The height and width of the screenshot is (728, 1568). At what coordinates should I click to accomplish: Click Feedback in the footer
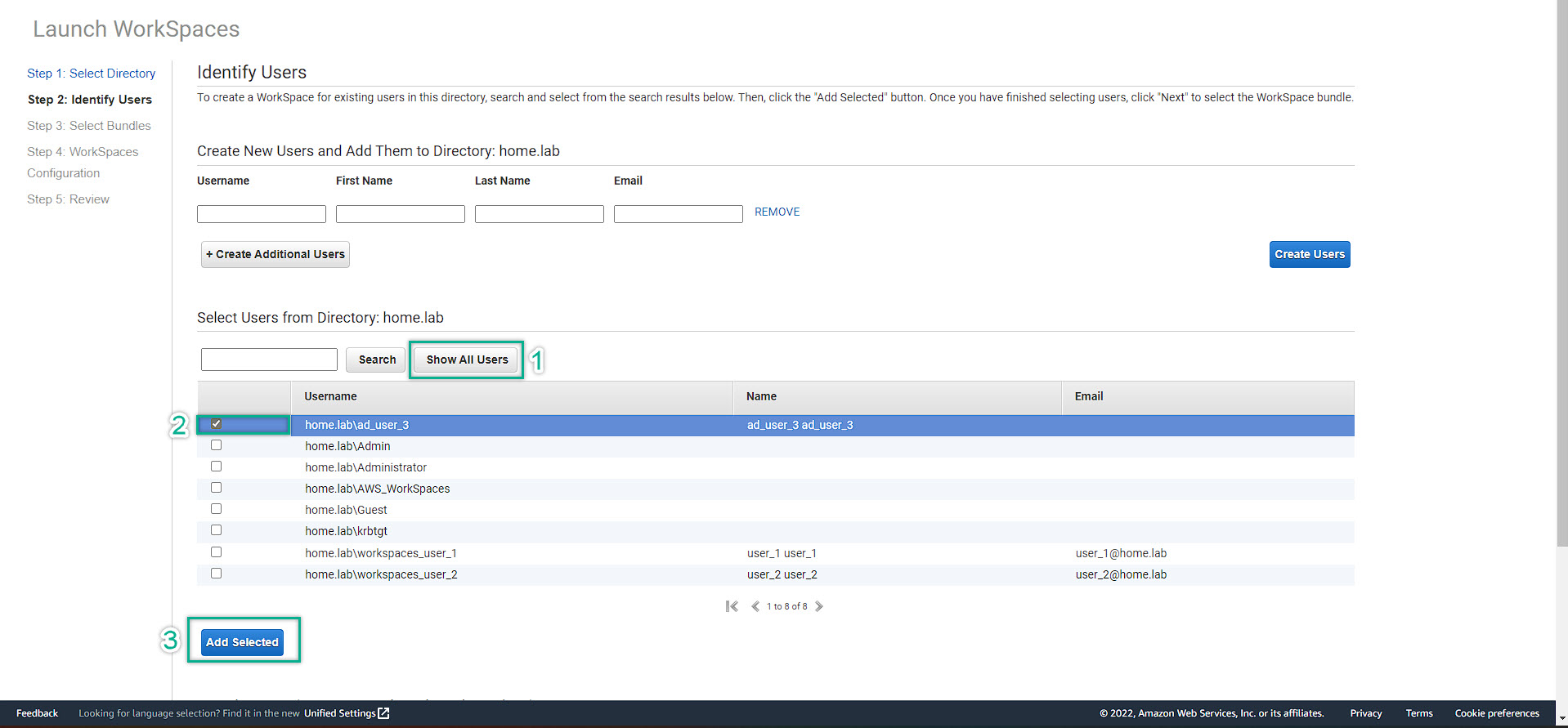coord(37,713)
